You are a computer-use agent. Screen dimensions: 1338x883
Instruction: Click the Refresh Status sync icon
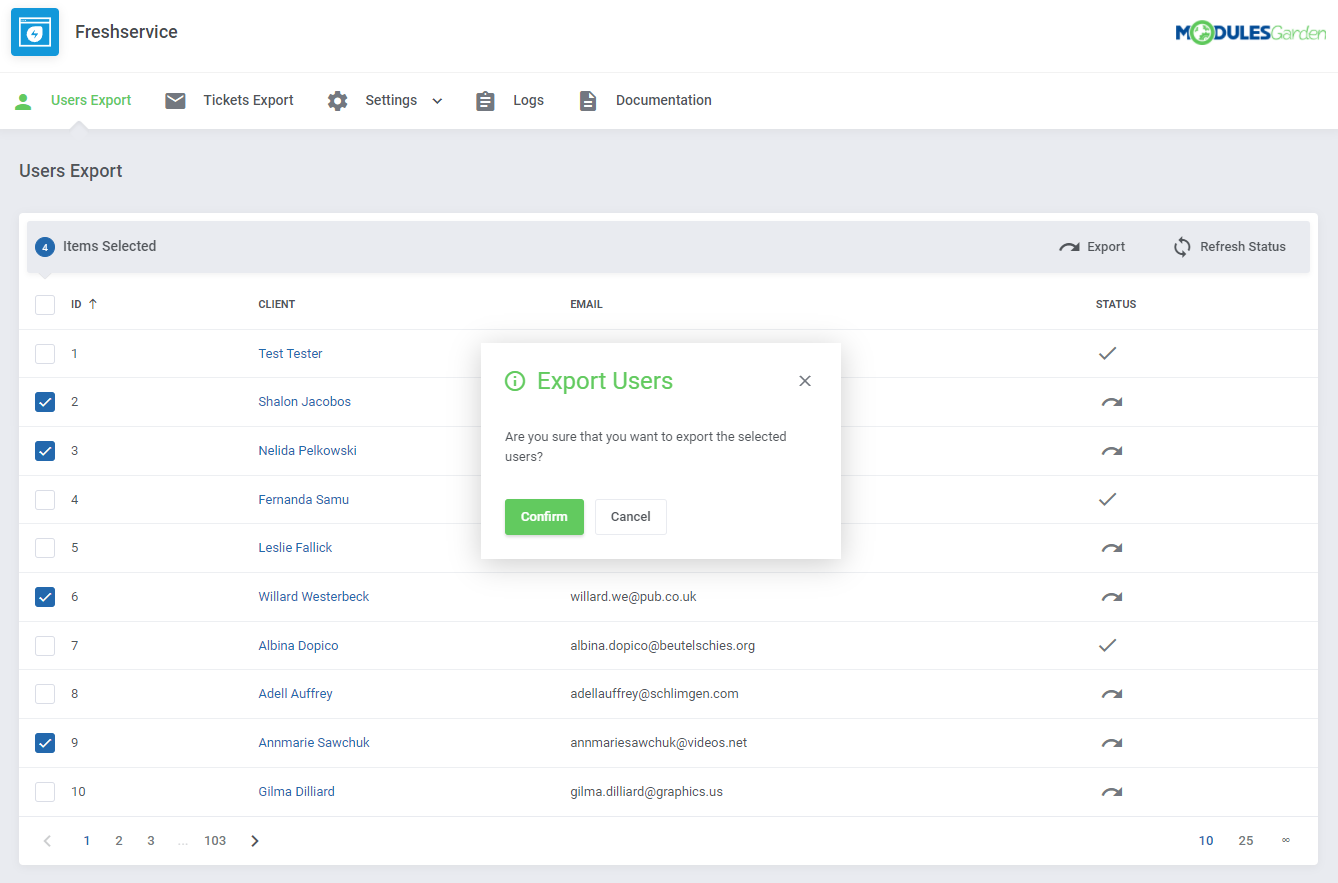pyautogui.click(x=1182, y=247)
